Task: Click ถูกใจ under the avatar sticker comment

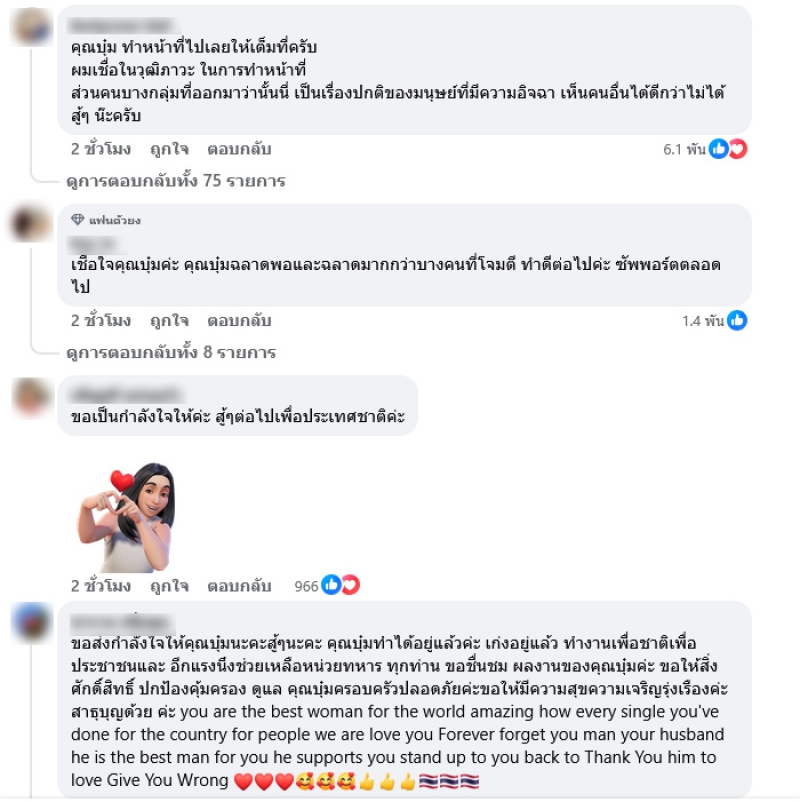Action: pyautogui.click(x=169, y=586)
